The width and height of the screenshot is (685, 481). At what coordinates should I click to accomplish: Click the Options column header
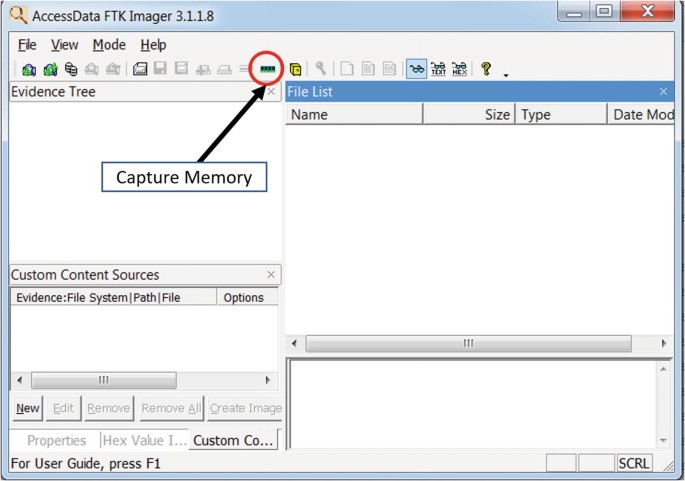(248, 298)
